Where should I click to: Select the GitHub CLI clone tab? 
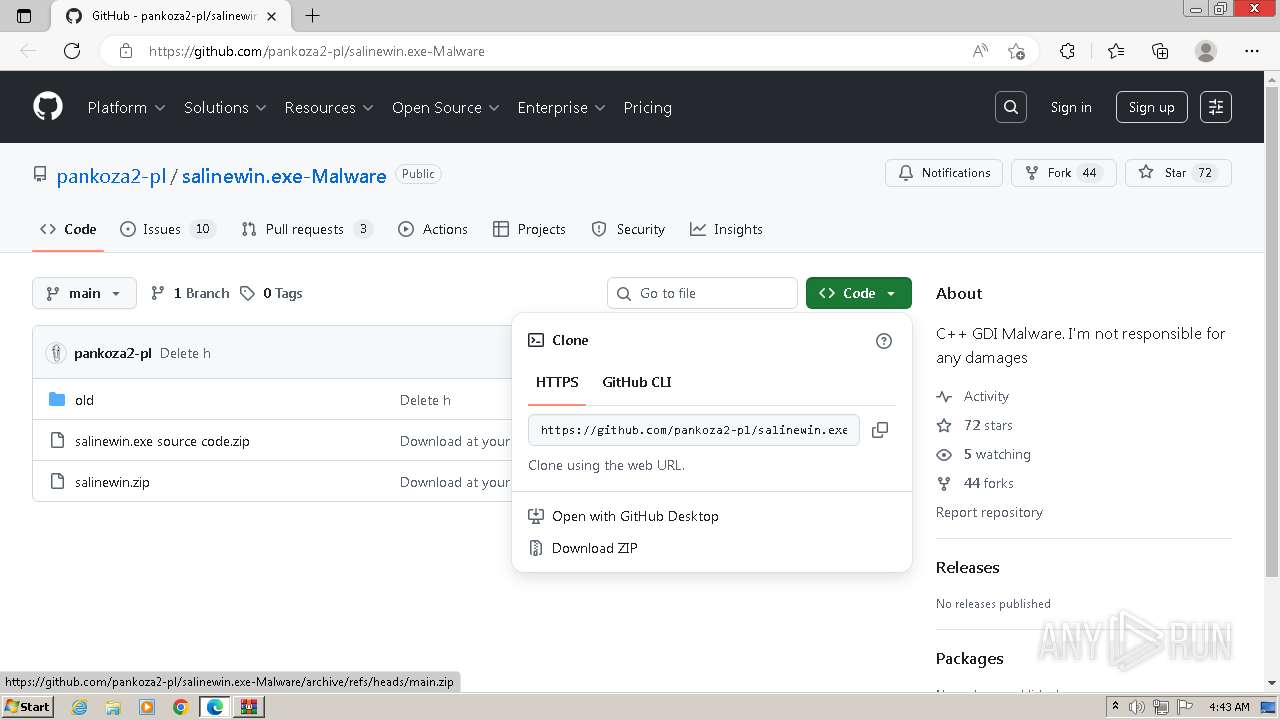click(637, 382)
